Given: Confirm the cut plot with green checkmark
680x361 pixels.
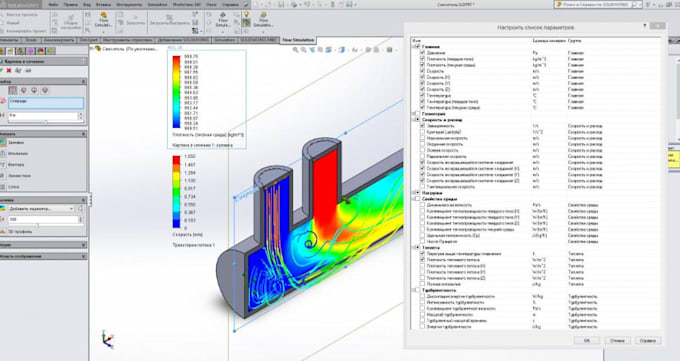Looking at the screenshot, I should (x=1, y=70).
